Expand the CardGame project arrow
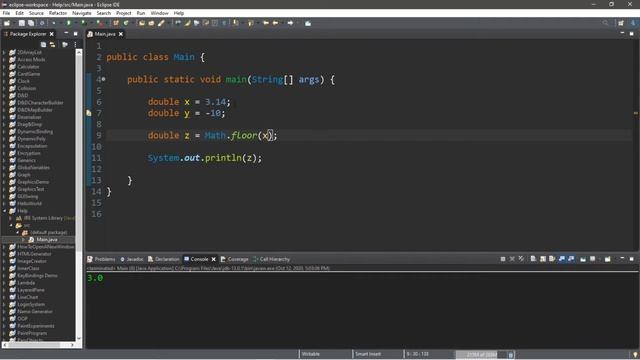This screenshot has height=360, width=640. tap(4, 74)
